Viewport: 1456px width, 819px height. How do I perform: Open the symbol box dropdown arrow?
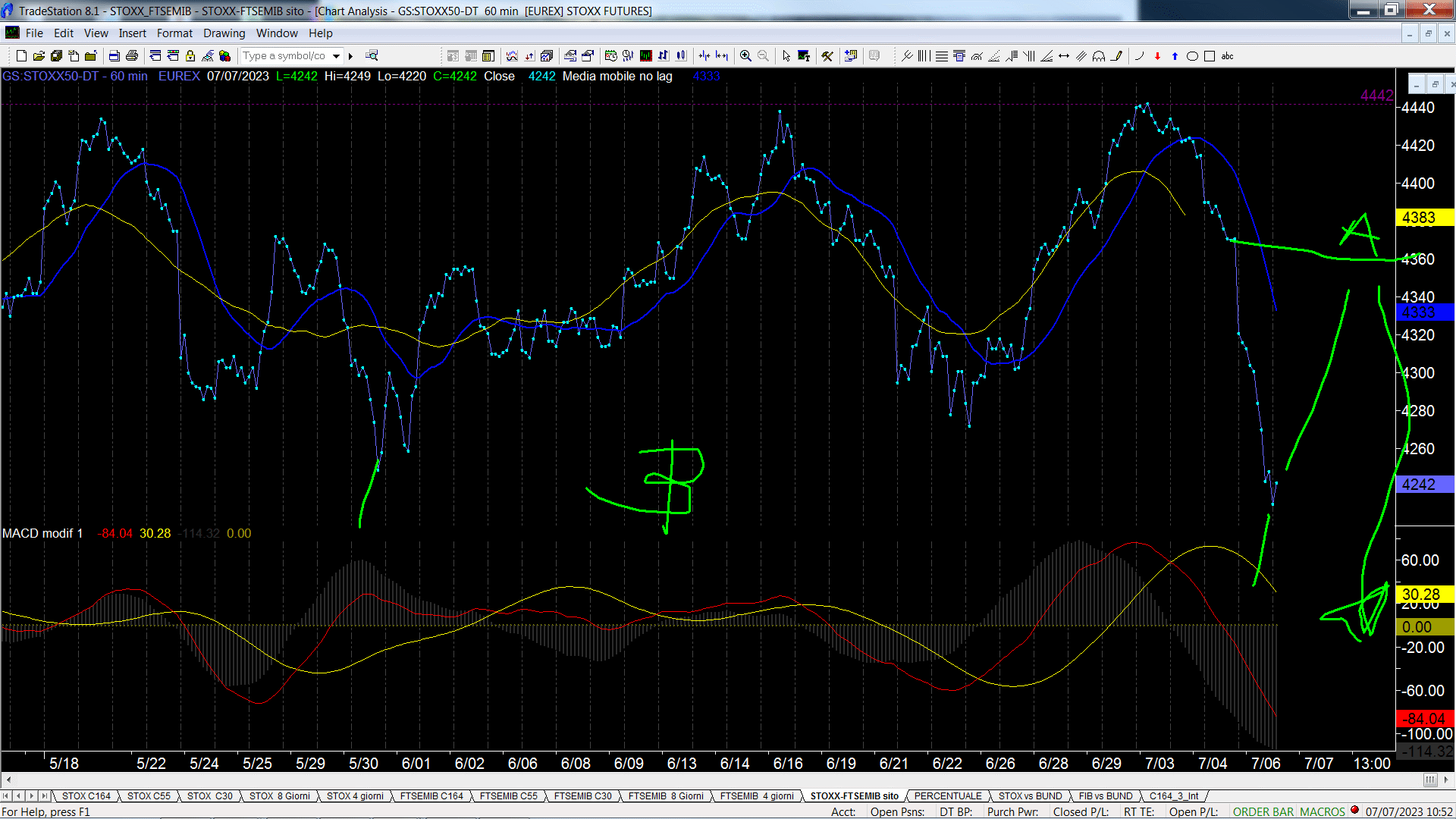point(336,56)
